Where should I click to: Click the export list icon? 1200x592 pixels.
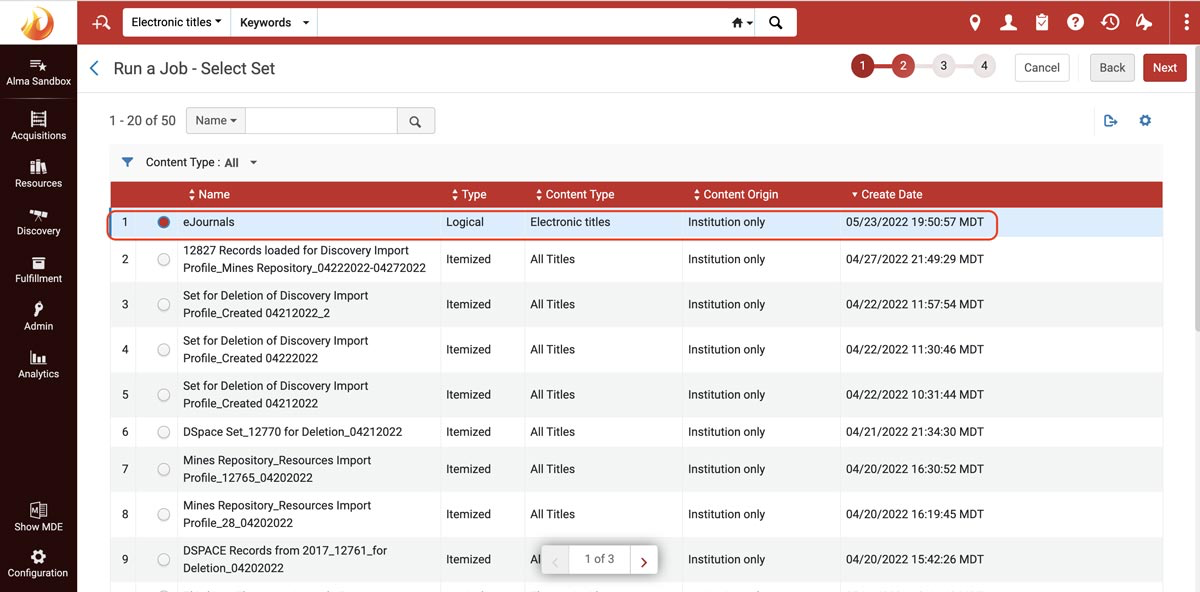click(x=1110, y=121)
